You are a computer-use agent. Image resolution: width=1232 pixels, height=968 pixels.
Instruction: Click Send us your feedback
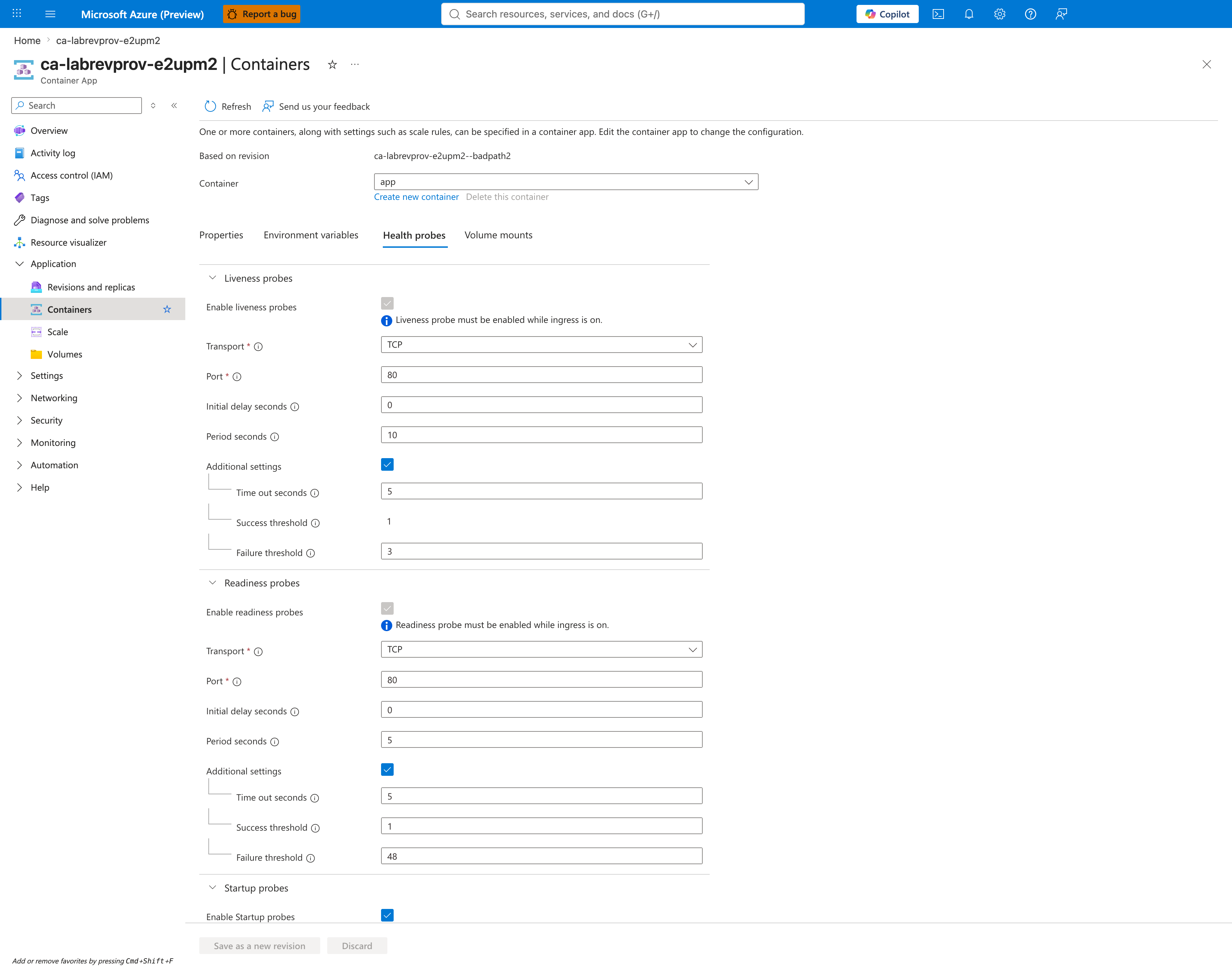click(316, 107)
